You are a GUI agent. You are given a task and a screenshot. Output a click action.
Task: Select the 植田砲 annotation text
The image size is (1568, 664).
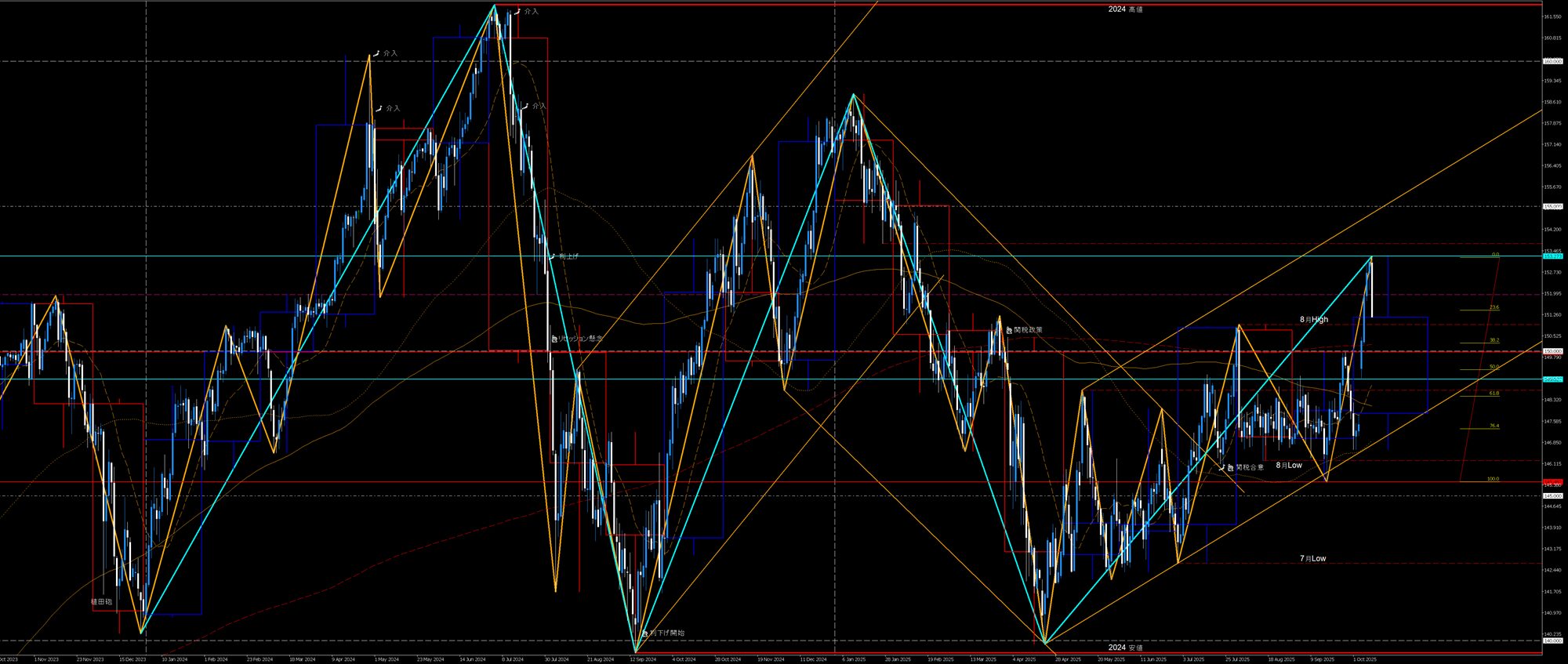(x=101, y=601)
